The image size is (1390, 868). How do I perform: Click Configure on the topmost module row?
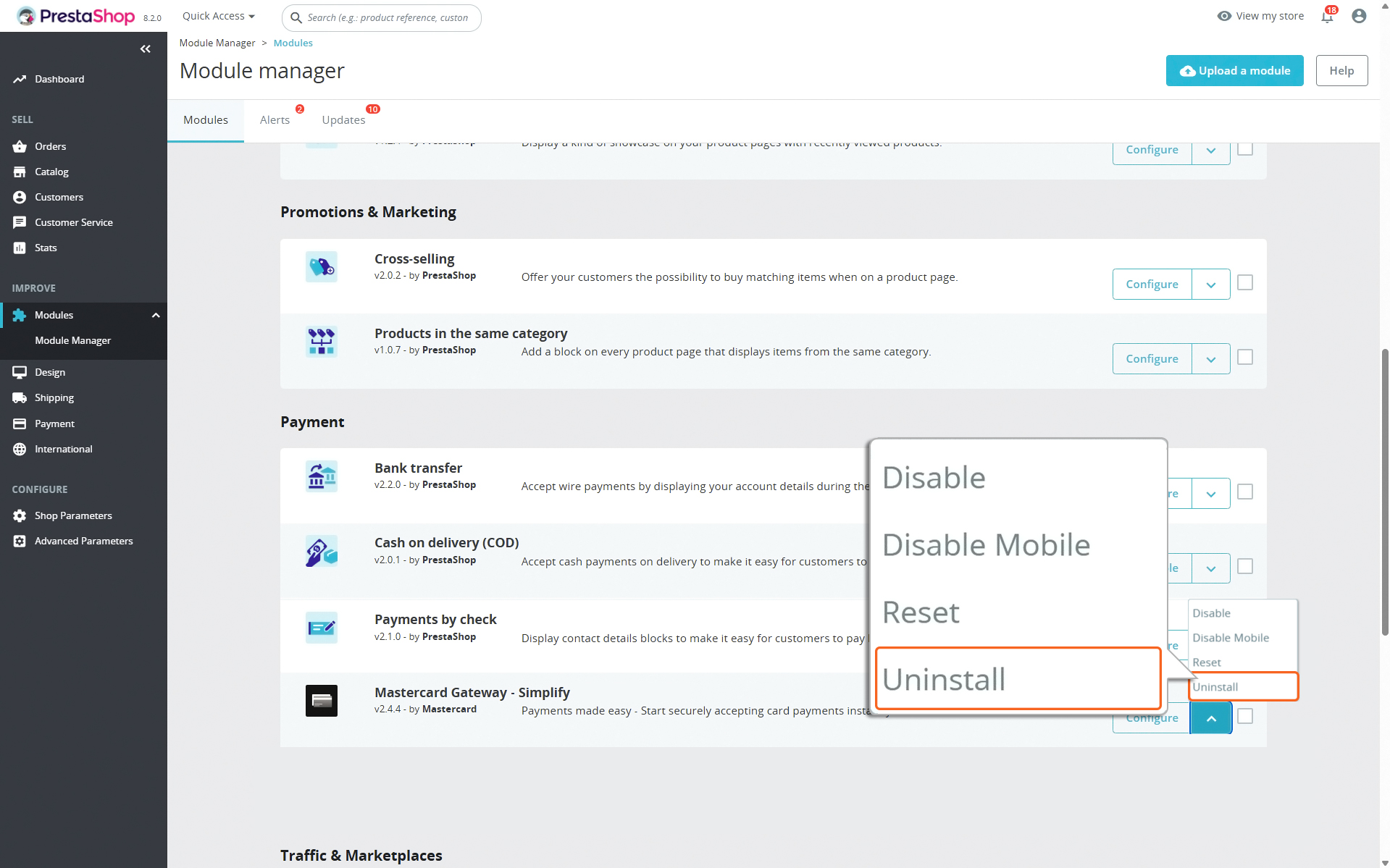click(1152, 151)
